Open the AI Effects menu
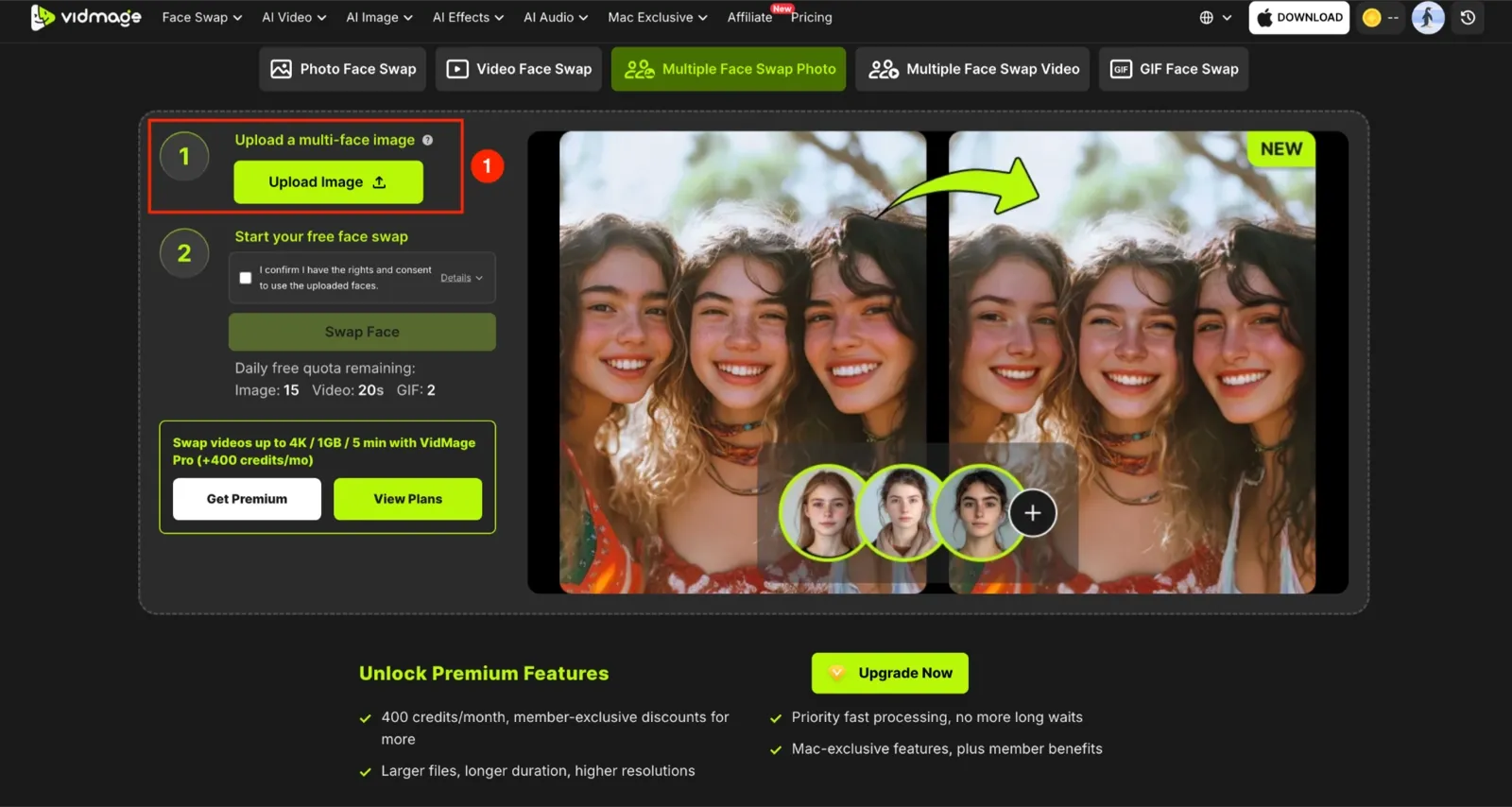 tap(468, 17)
